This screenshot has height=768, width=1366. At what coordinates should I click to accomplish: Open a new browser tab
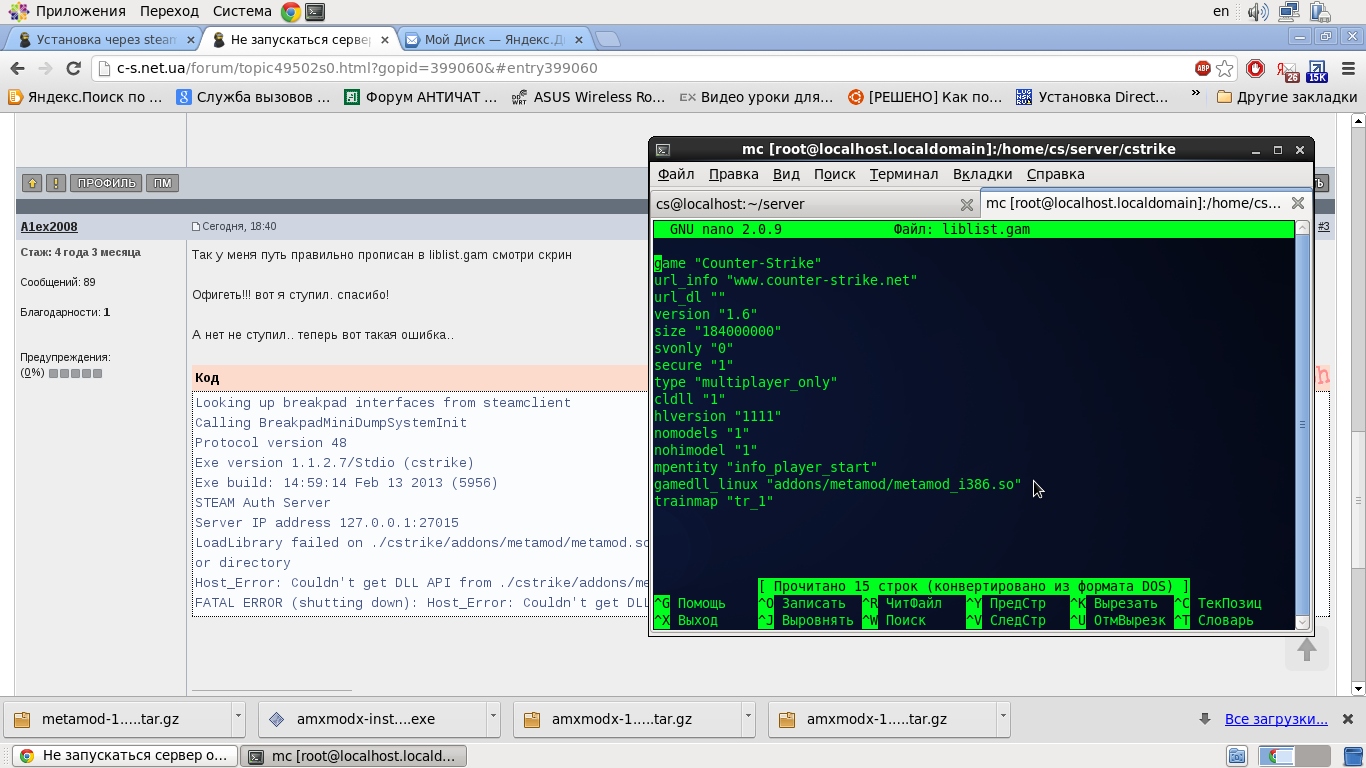tap(608, 39)
